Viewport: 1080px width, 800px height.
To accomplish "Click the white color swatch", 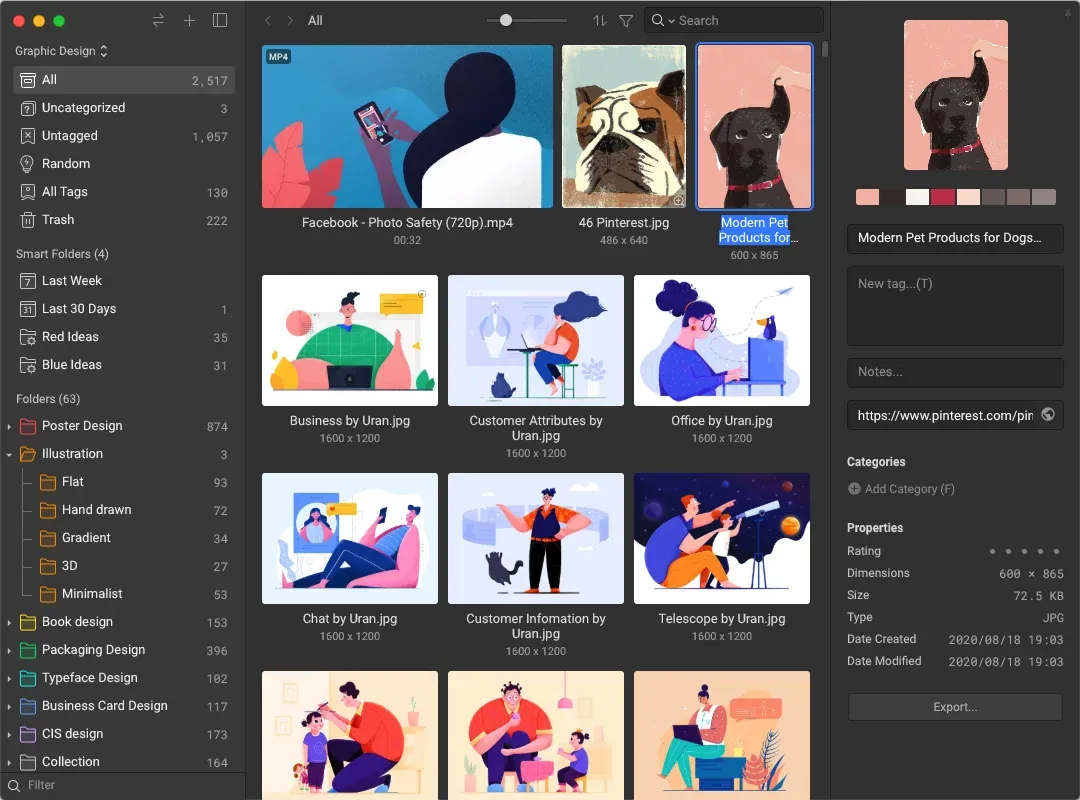I will [x=917, y=197].
